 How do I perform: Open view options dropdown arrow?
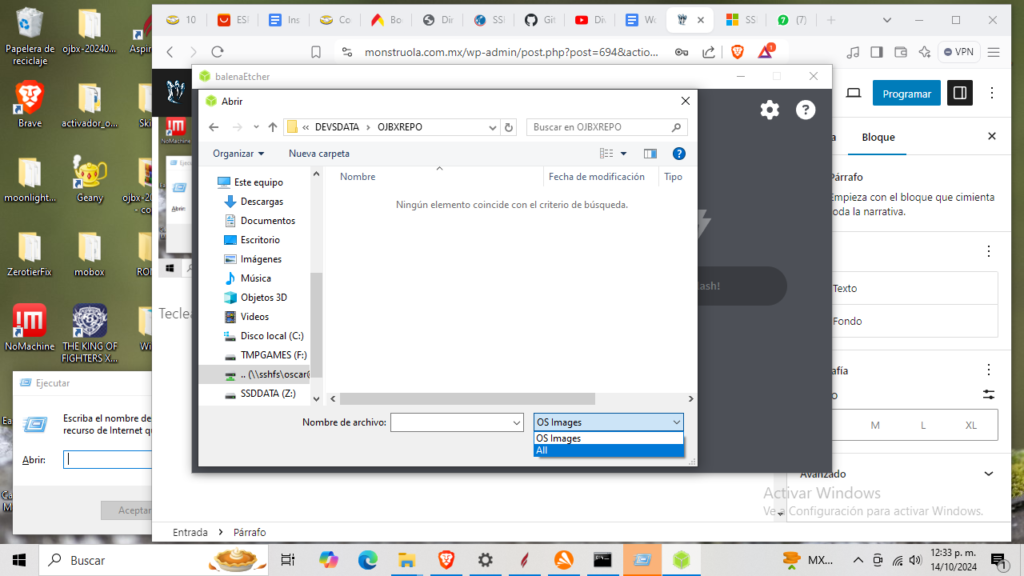click(x=624, y=153)
